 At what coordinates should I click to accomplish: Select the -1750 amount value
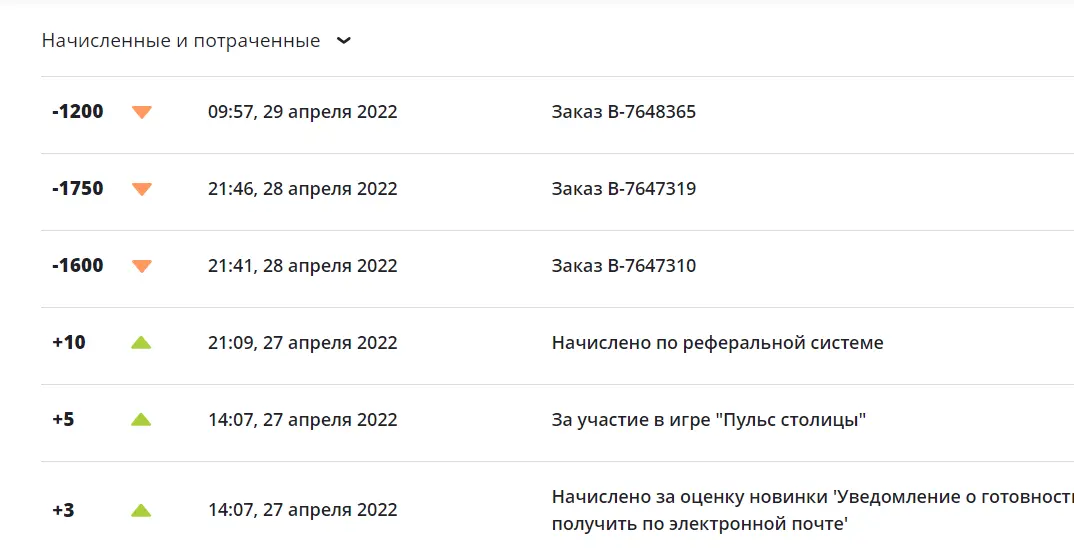[x=77, y=188]
